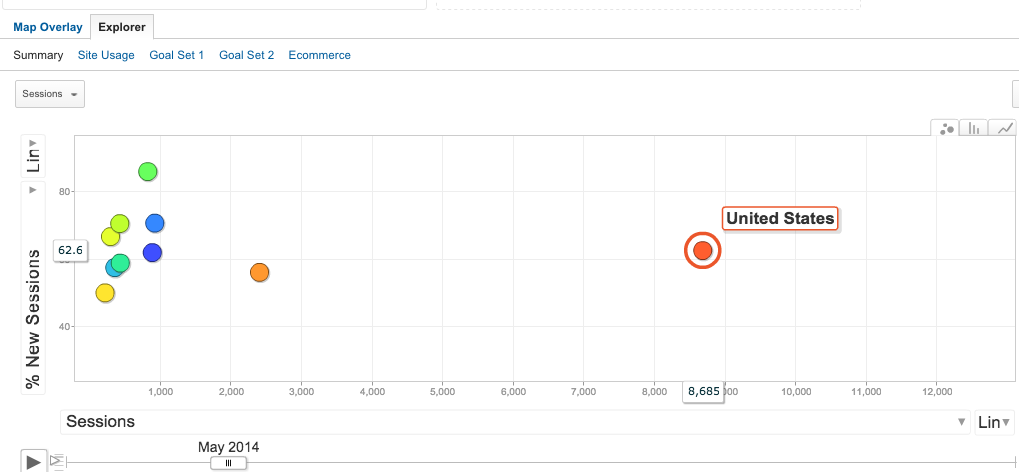Switch to bar chart view icon
Viewport: 1019px width, 472px height.
click(x=974, y=128)
